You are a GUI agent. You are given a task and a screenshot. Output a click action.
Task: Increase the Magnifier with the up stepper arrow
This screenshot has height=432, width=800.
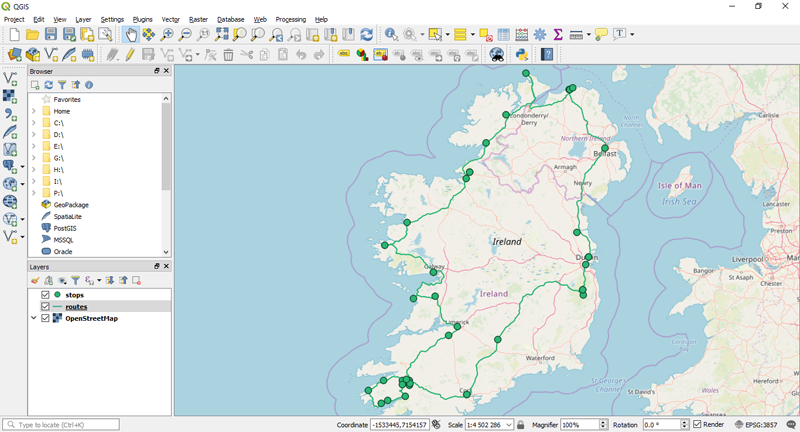(x=604, y=422)
